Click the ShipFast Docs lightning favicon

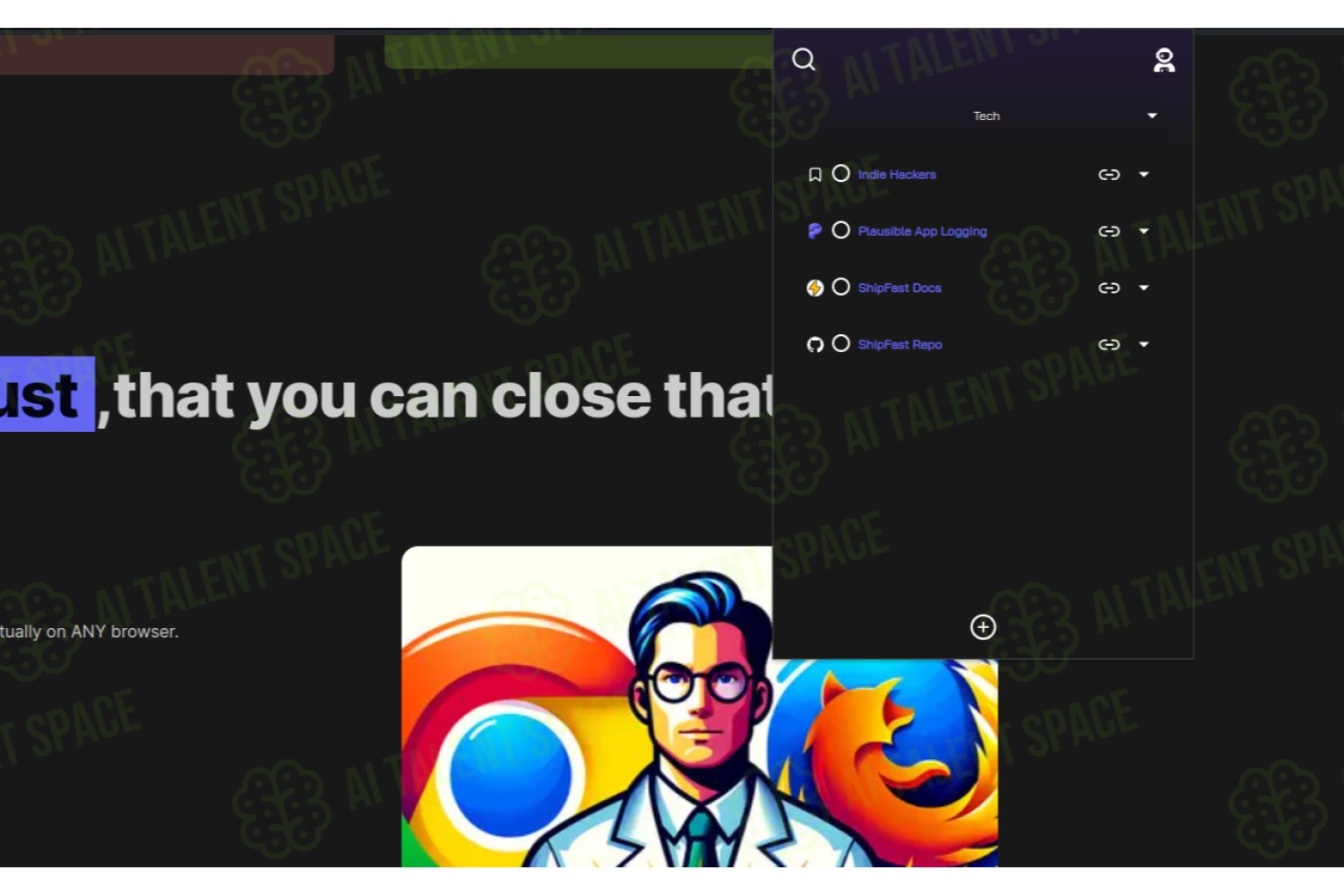pos(814,288)
